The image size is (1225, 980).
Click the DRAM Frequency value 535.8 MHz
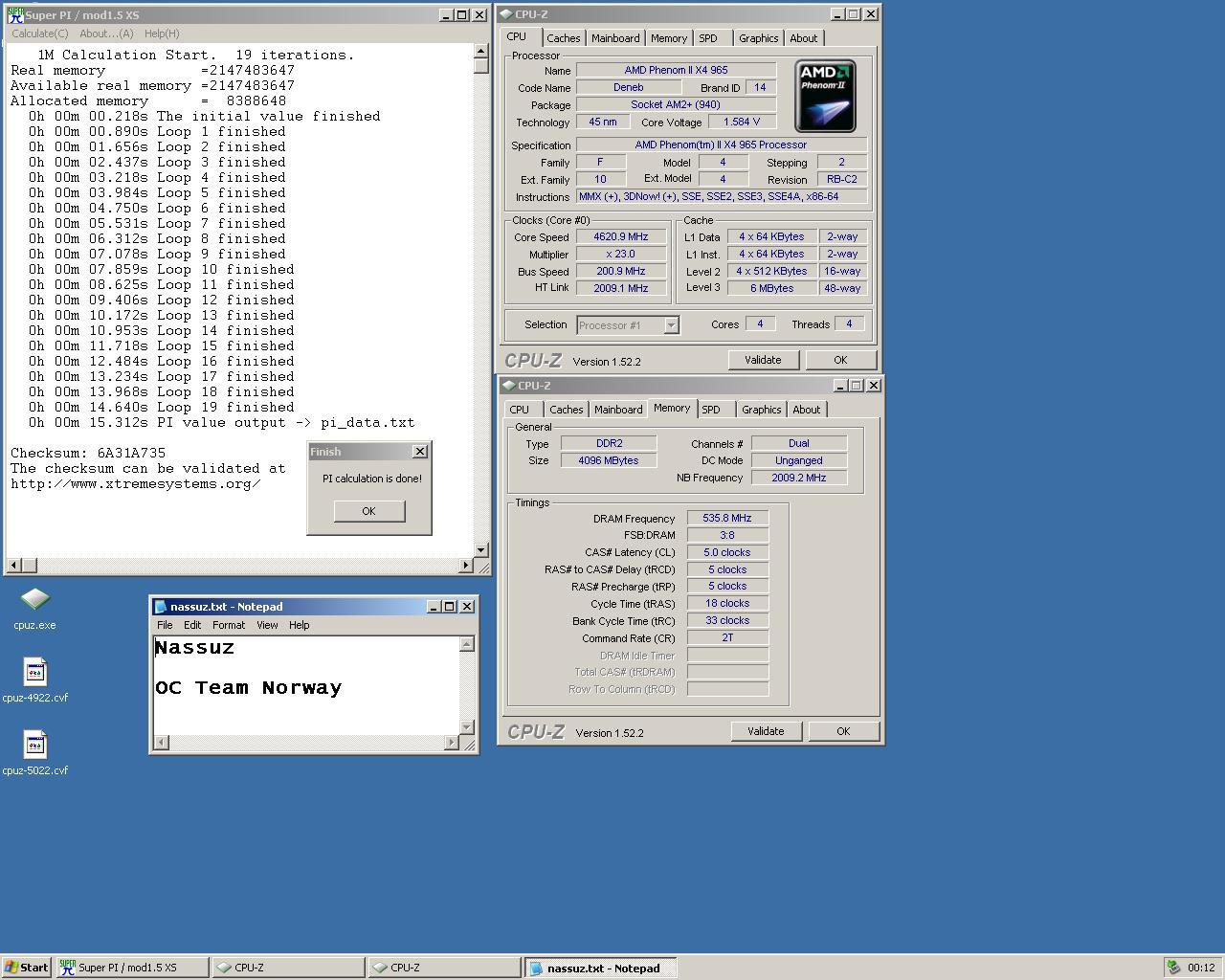coord(727,518)
